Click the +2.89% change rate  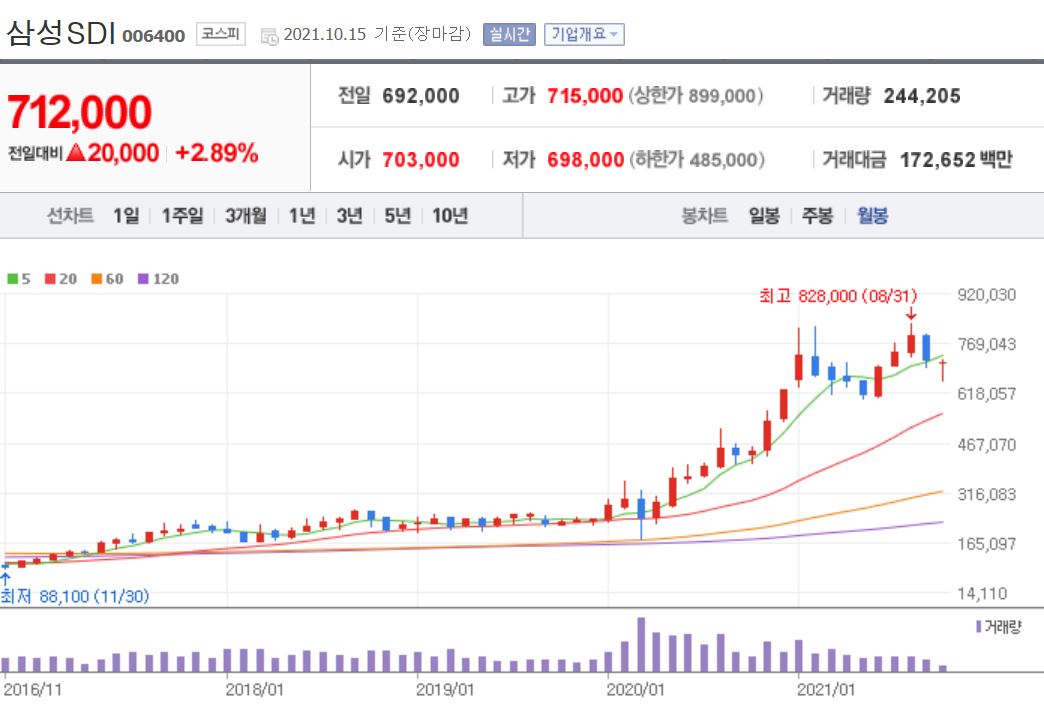[216, 153]
